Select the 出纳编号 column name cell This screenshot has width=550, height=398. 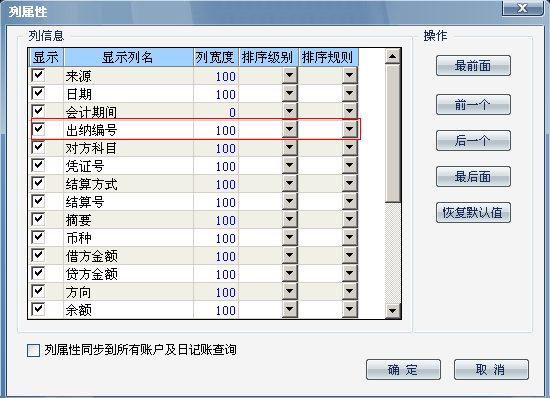click(x=128, y=130)
